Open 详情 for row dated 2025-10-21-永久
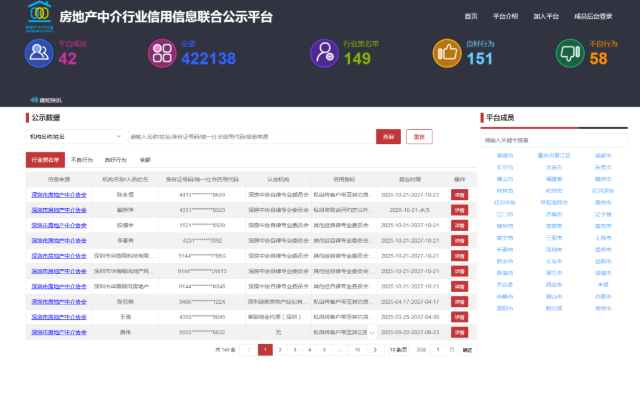 pos(459,210)
